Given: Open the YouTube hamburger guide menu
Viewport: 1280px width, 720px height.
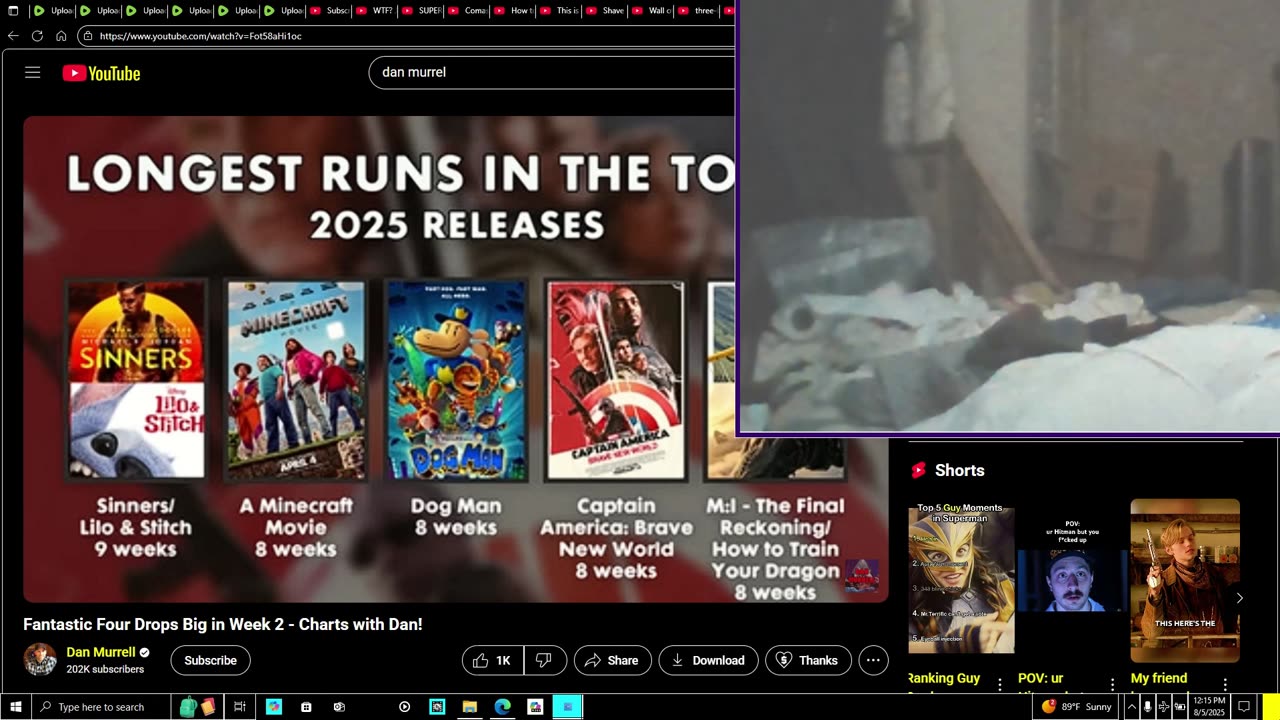Looking at the screenshot, I should coord(32,72).
